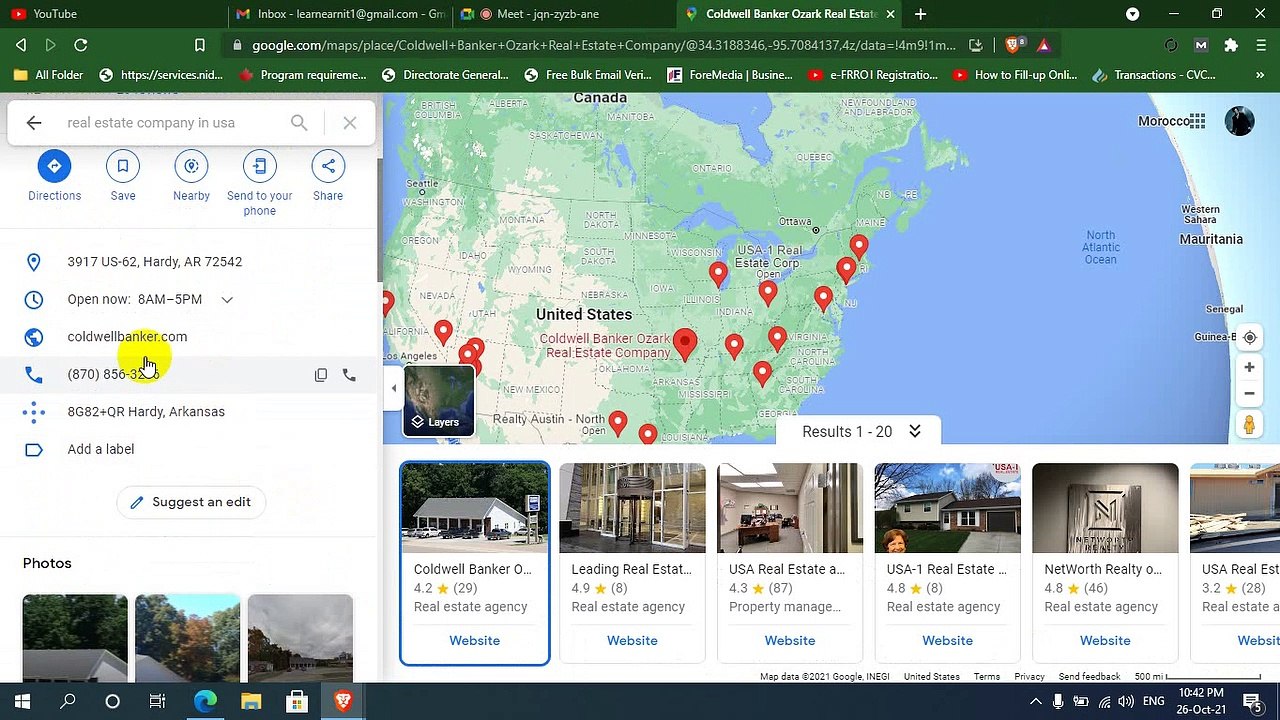Select the Street View pegman icon
Image resolution: width=1280 pixels, height=720 pixels.
1249,425
